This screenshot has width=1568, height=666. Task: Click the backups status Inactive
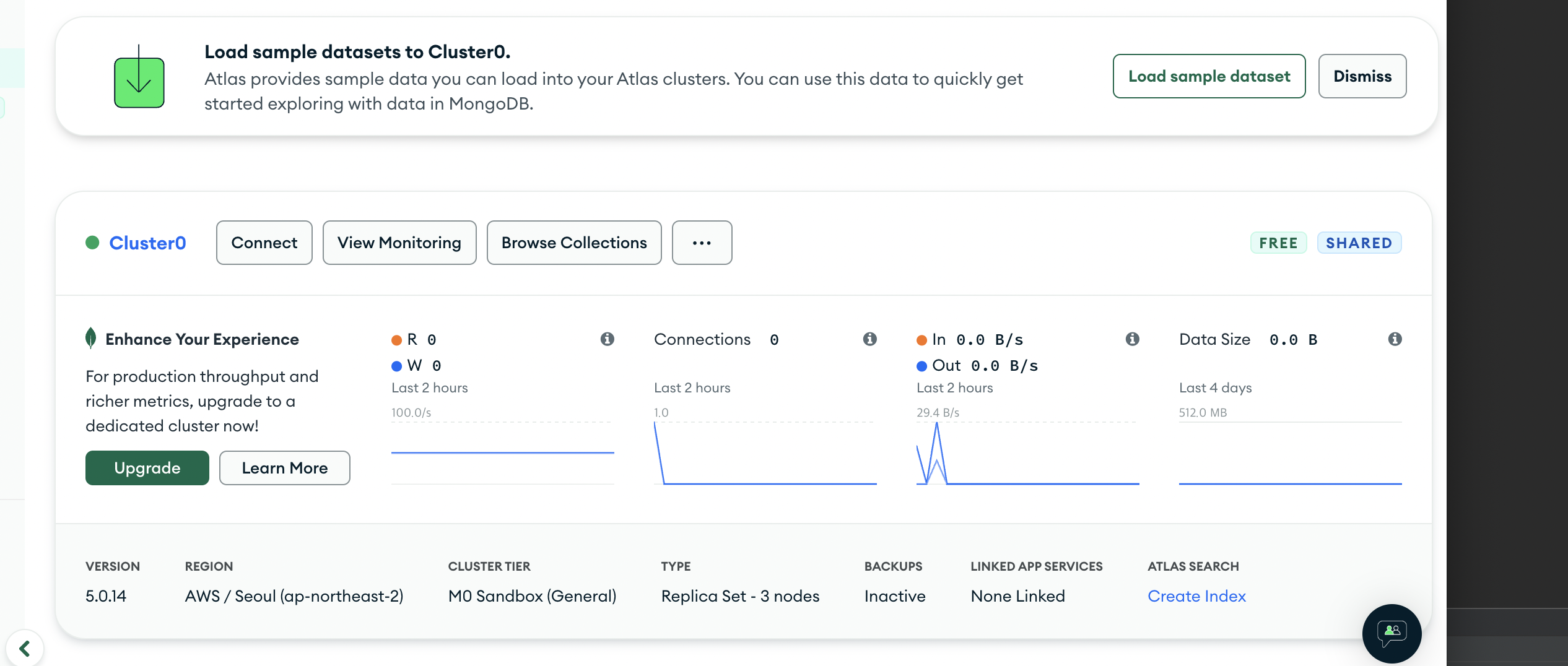tap(895, 596)
